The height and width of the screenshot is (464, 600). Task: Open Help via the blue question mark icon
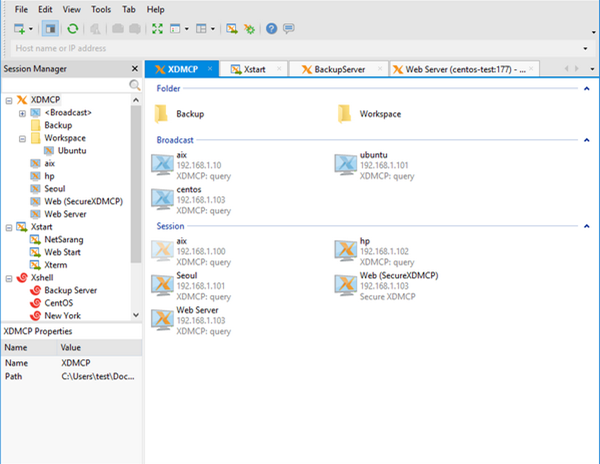(x=271, y=28)
